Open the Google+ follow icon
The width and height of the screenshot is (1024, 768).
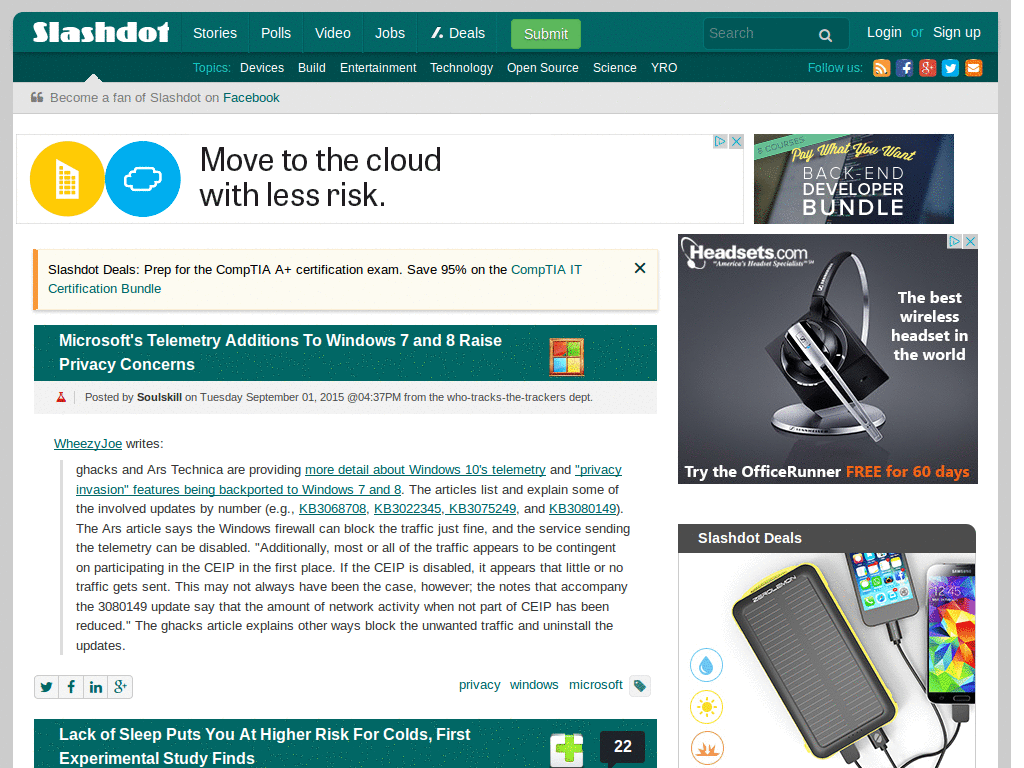[927, 68]
